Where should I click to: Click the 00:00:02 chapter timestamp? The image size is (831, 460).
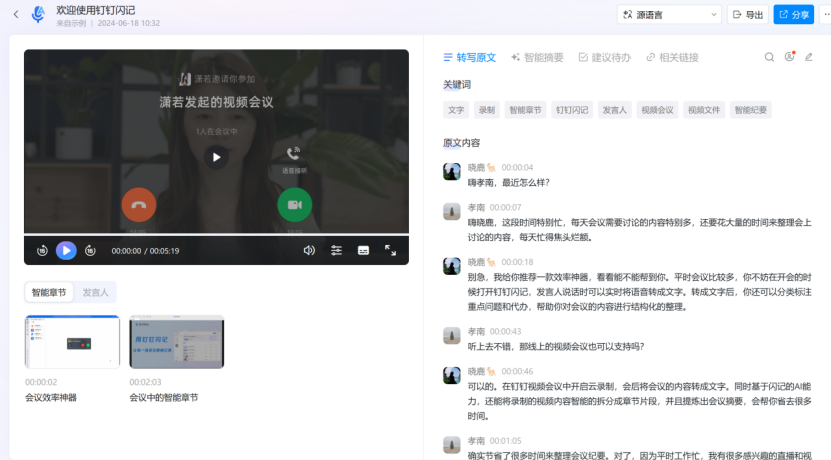click(x=41, y=382)
